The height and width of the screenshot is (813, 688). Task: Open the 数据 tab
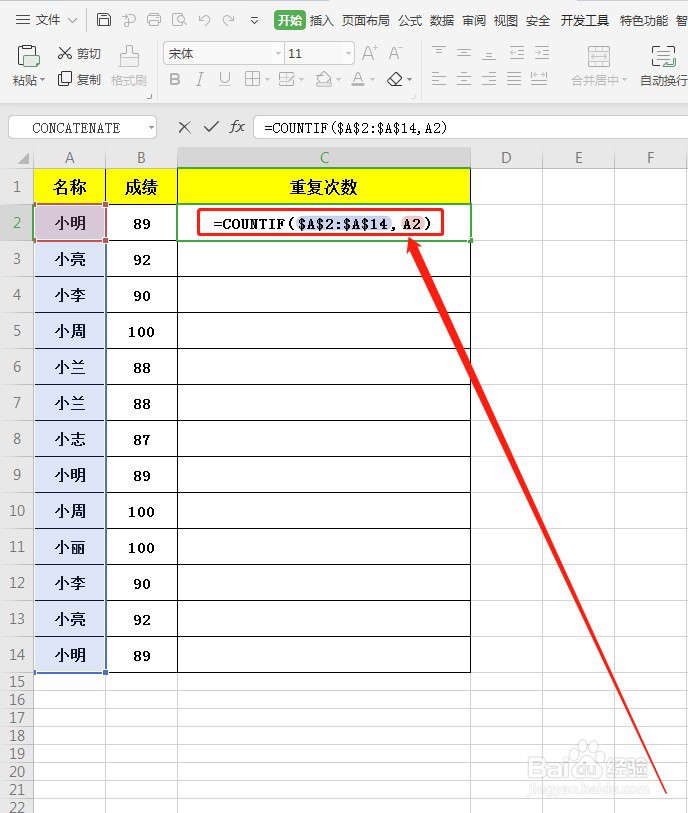tap(442, 20)
